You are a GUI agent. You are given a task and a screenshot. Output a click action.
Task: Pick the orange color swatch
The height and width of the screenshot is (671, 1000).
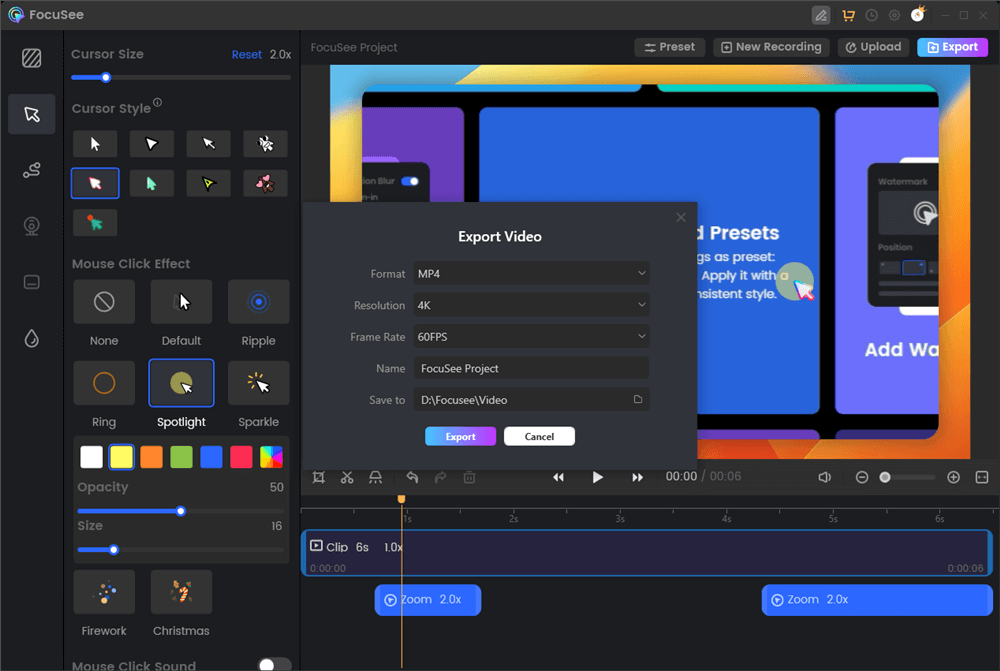(x=151, y=457)
